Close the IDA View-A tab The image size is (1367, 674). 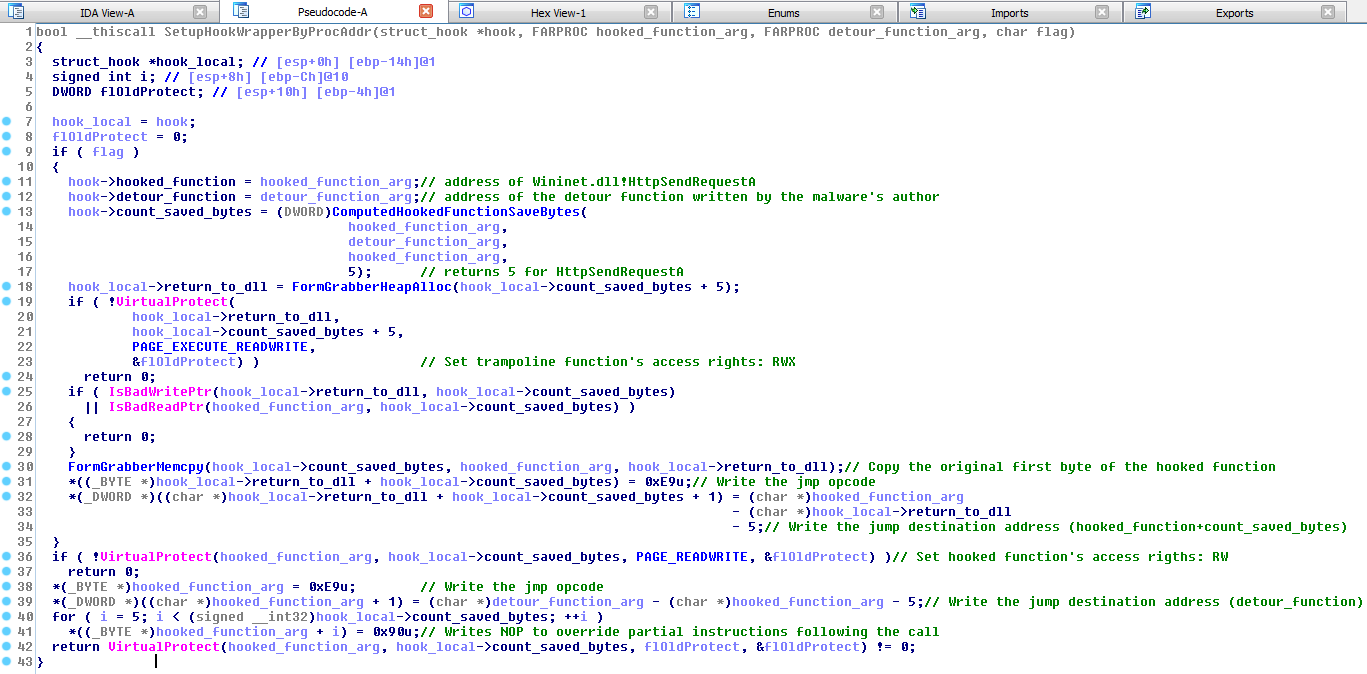coord(200,12)
